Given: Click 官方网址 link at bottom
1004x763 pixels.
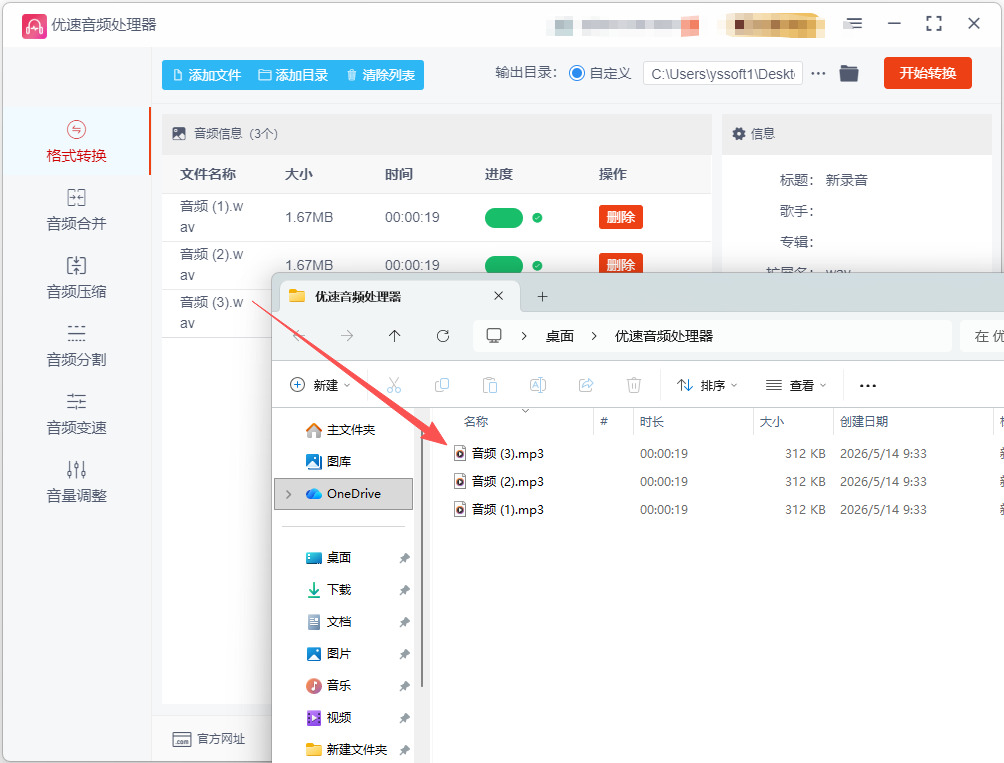Looking at the screenshot, I should (209, 739).
